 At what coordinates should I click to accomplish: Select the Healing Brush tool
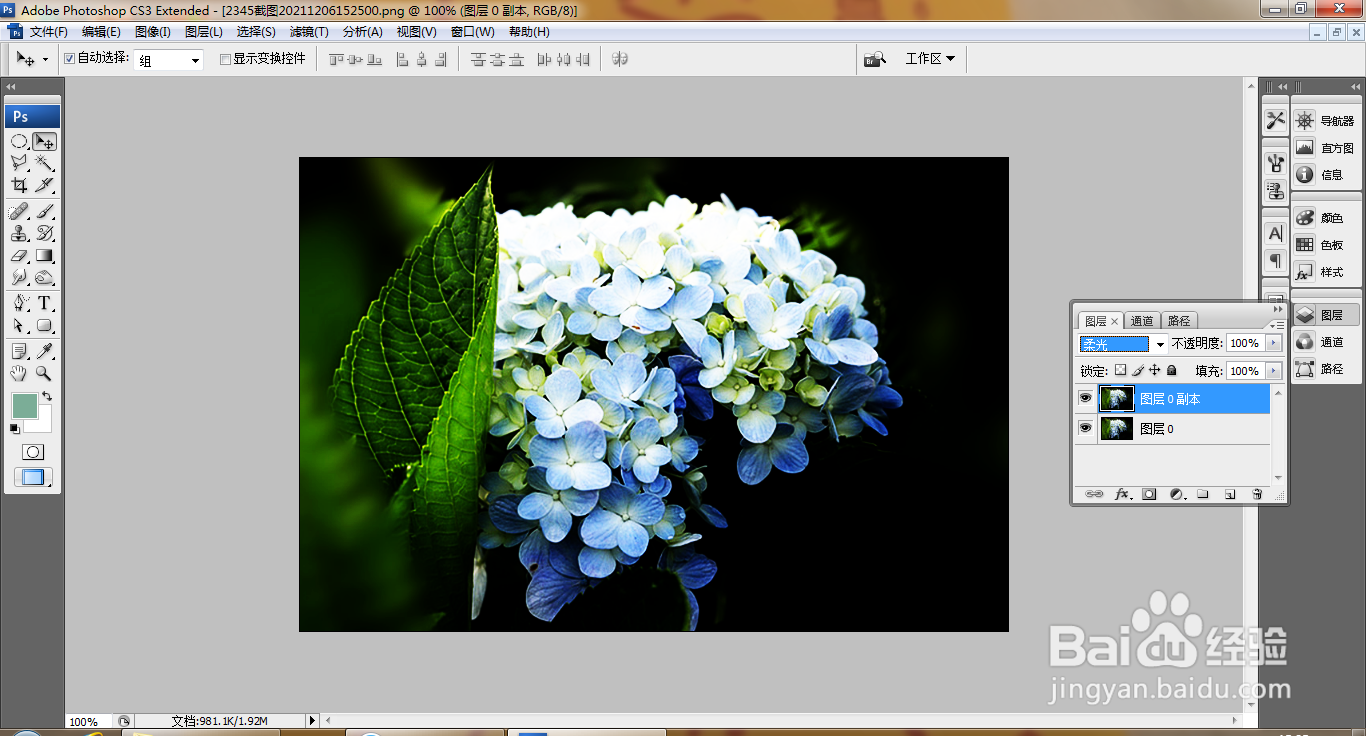point(19,212)
